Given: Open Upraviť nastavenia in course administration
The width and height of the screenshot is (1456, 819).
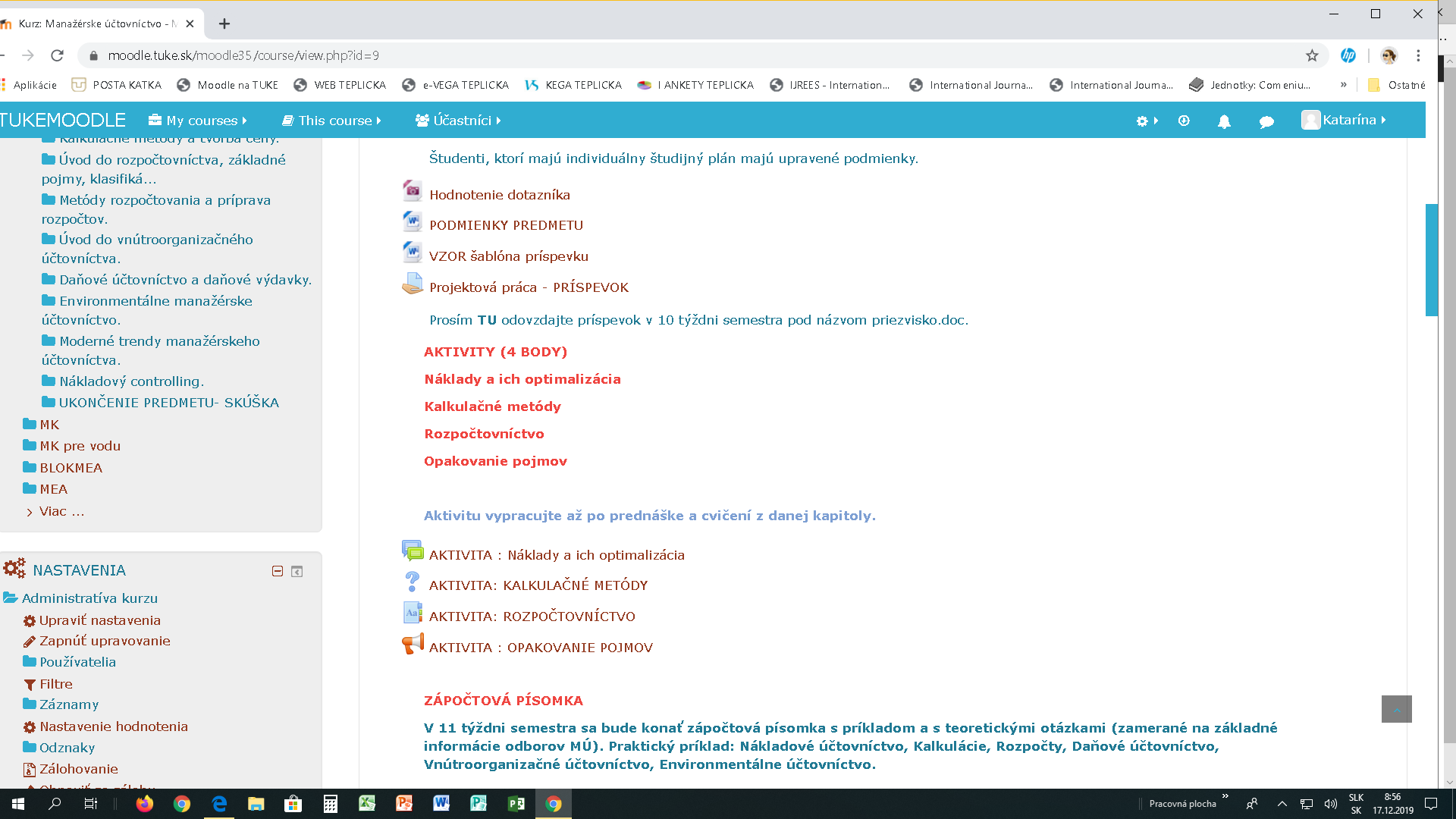Looking at the screenshot, I should pyautogui.click(x=99, y=620).
